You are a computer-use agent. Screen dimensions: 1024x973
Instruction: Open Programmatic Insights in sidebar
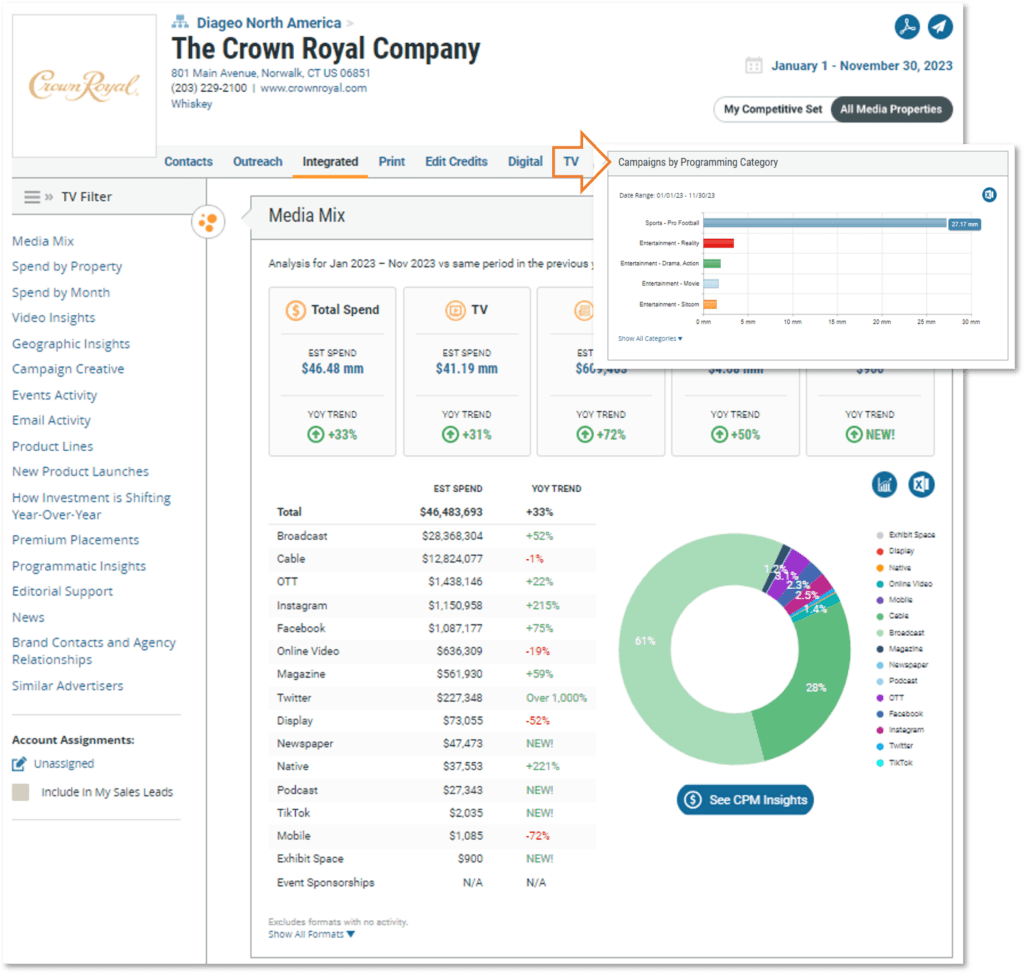(x=79, y=566)
